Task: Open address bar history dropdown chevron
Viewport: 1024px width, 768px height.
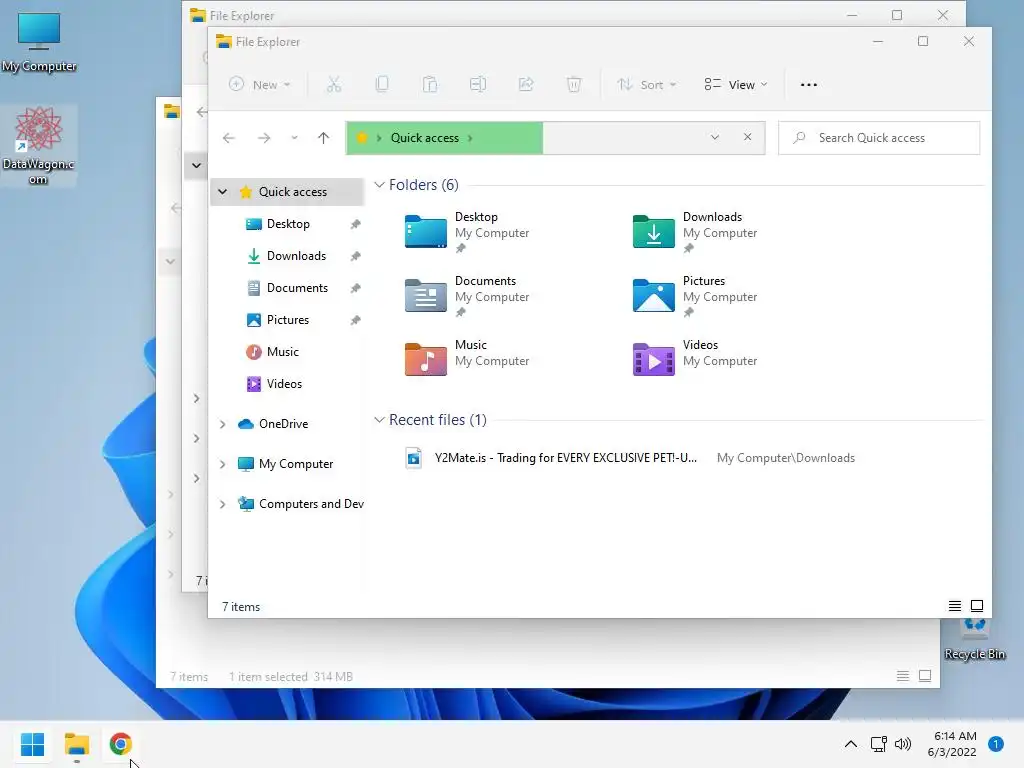Action: [714, 137]
